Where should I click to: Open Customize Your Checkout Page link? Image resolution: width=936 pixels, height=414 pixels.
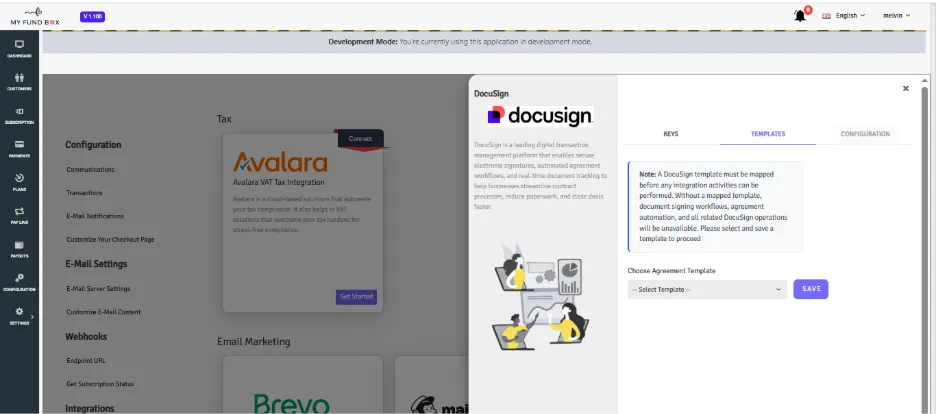(x=110, y=239)
